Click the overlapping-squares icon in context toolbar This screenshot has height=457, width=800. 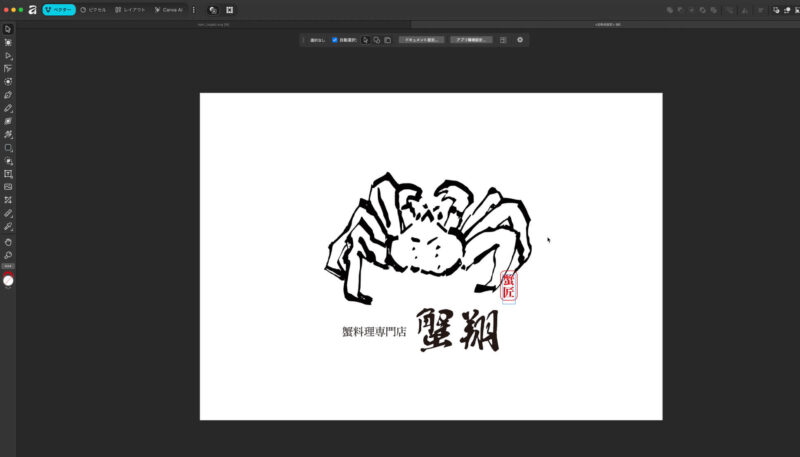coord(377,40)
